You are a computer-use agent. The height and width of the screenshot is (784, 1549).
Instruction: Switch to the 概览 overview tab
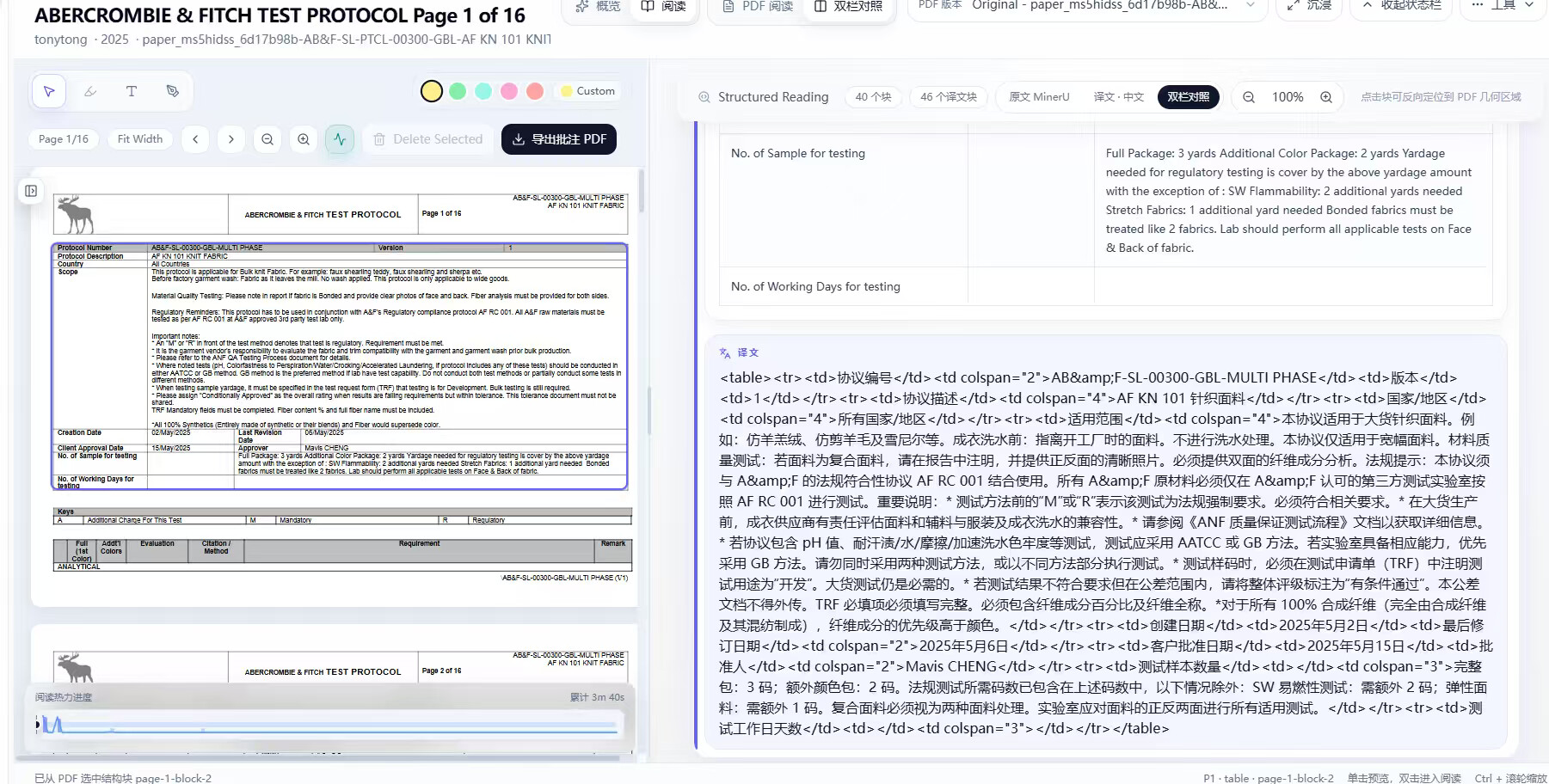tap(598, 6)
